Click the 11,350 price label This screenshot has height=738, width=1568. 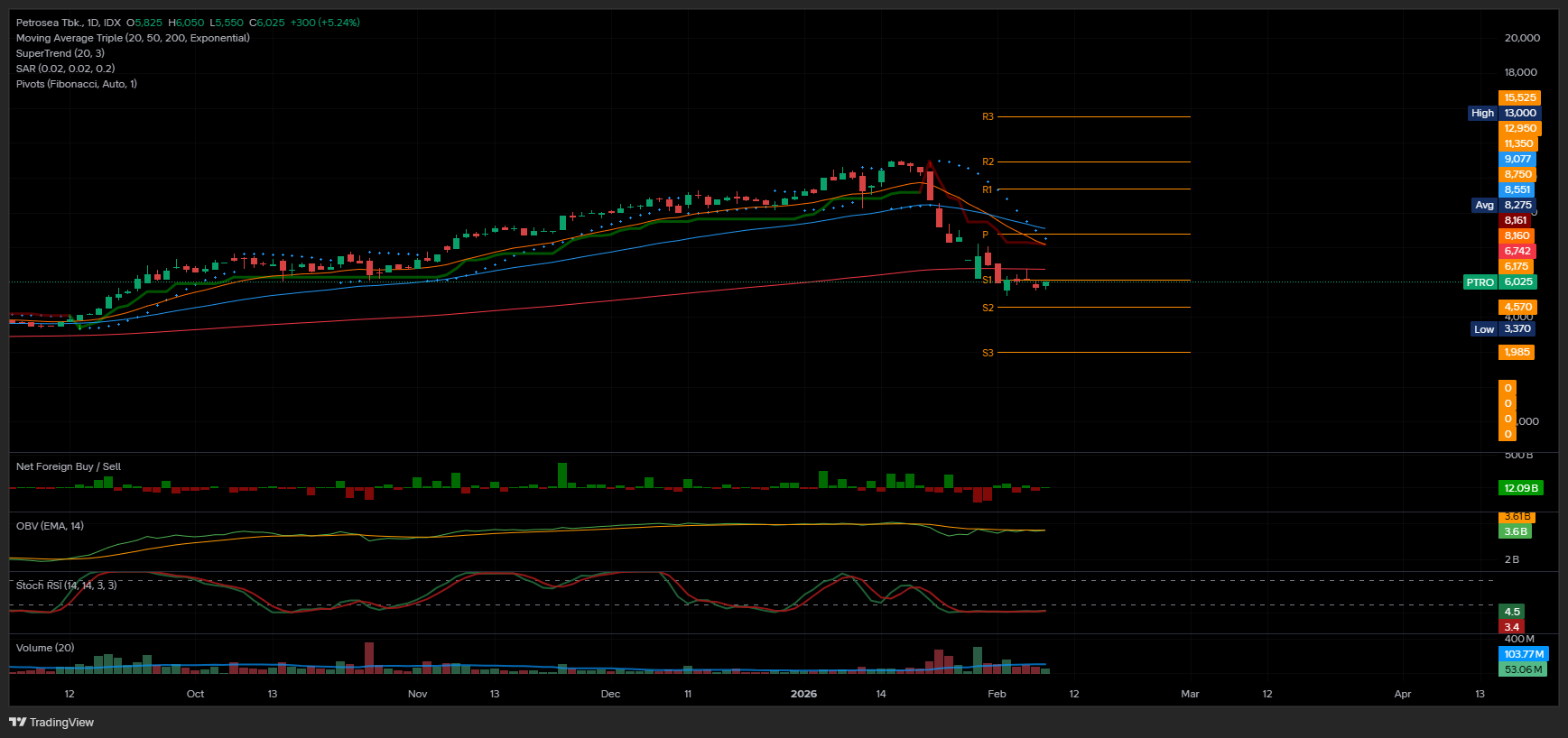tap(1518, 143)
